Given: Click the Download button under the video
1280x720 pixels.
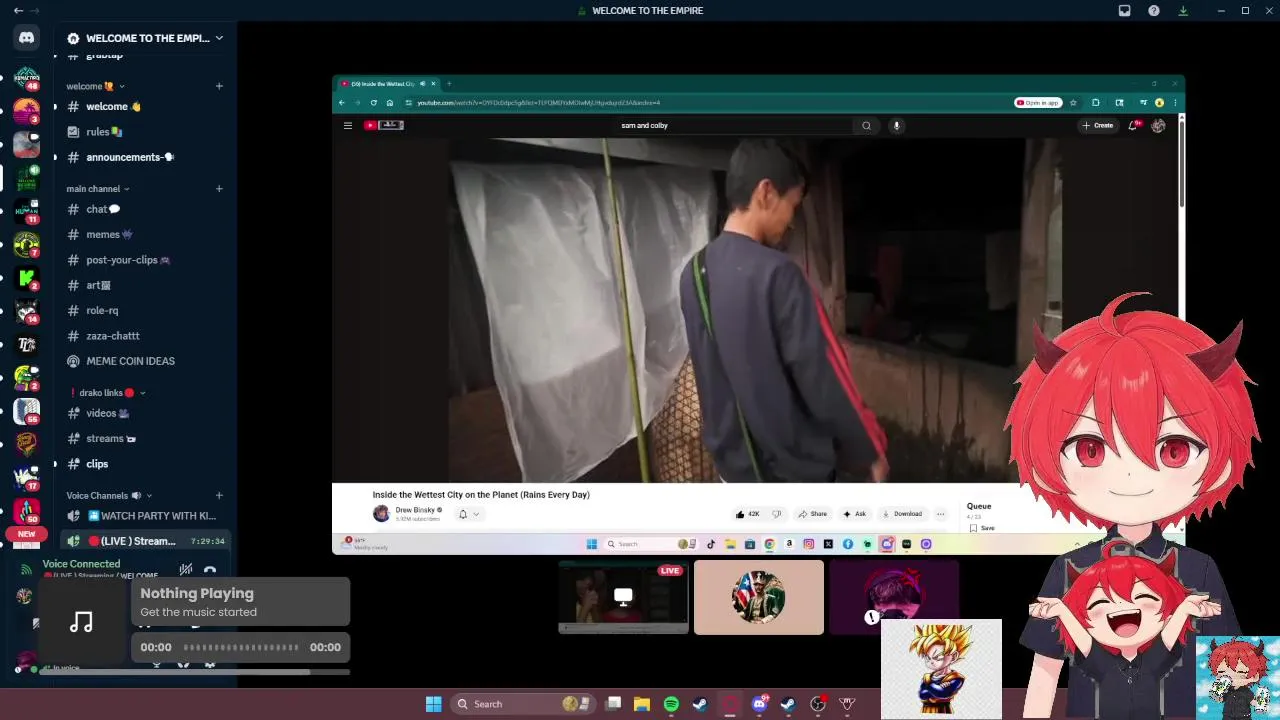Looking at the screenshot, I should 902,514.
